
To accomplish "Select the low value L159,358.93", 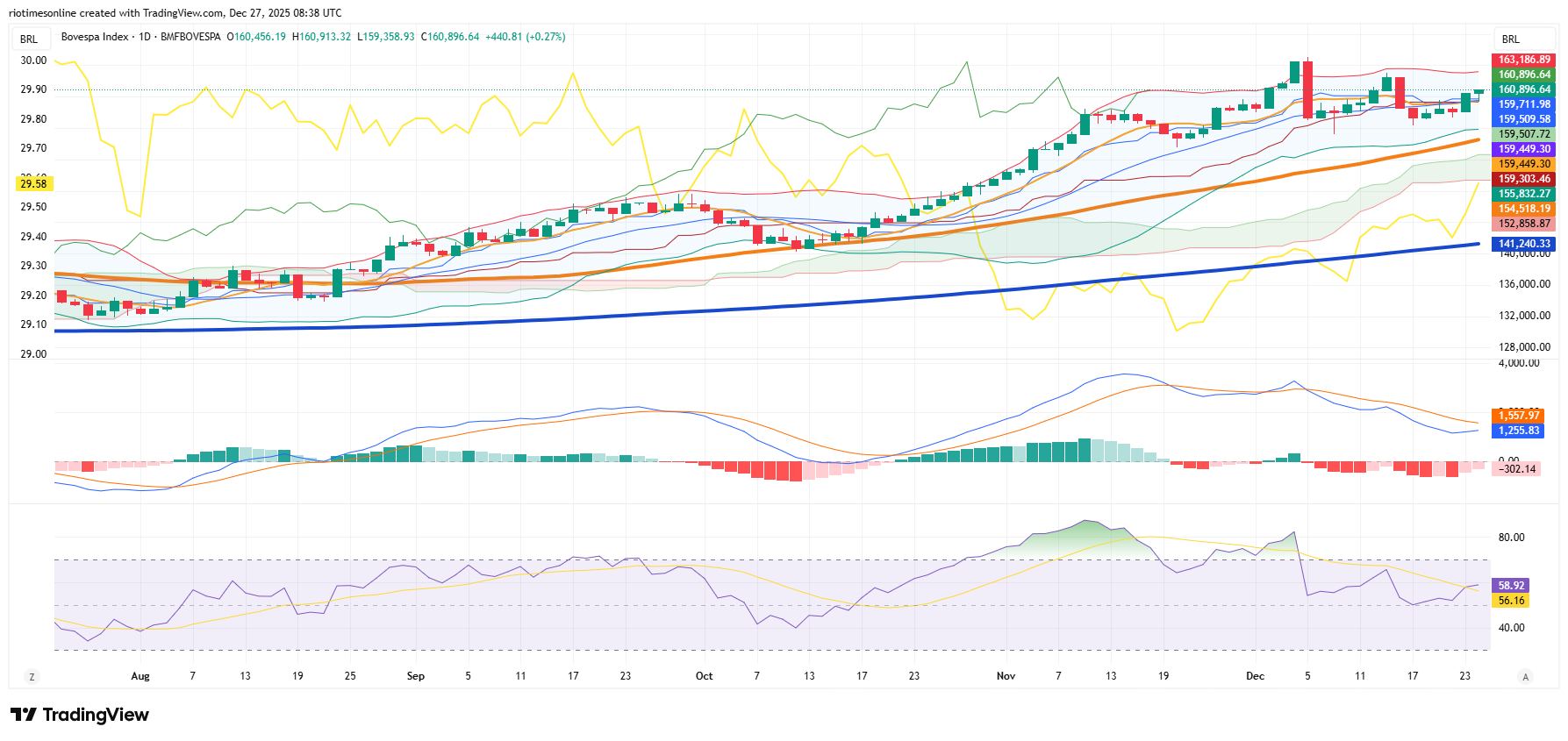I will point(386,37).
